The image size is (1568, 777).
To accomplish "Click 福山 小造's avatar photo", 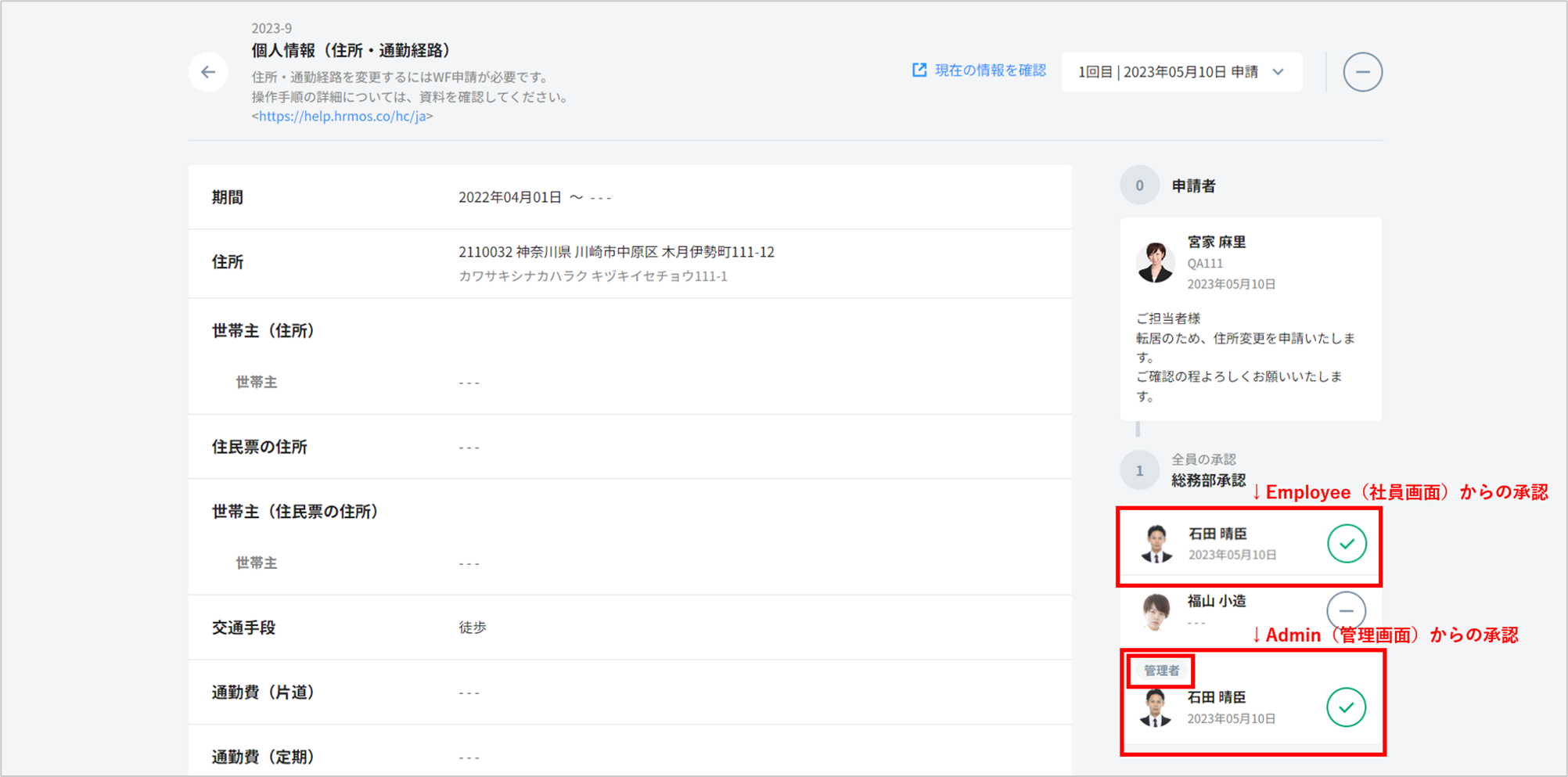I will (x=1156, y=611).
